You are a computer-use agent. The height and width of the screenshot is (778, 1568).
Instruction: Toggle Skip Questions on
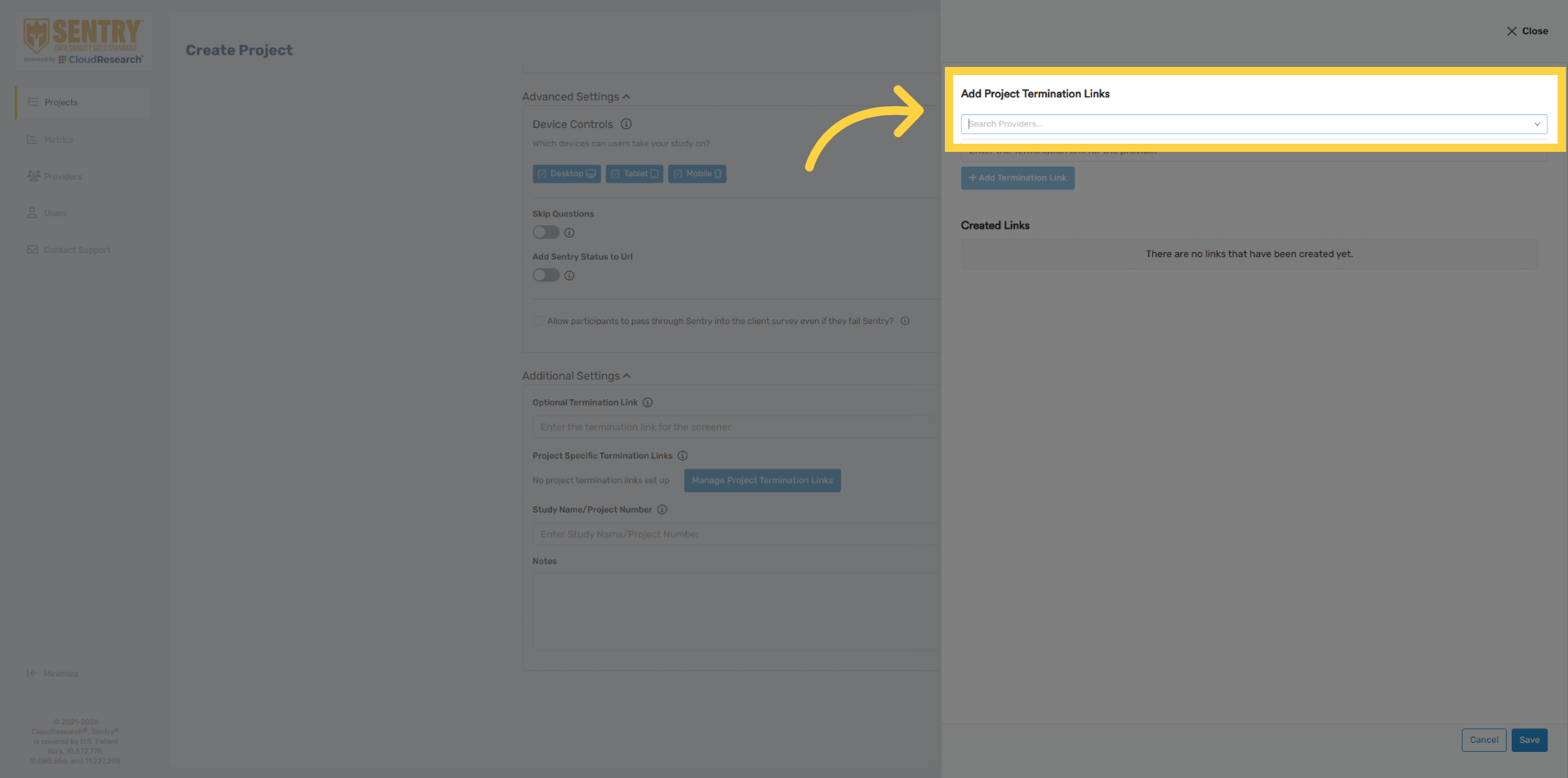pos(546,232)
